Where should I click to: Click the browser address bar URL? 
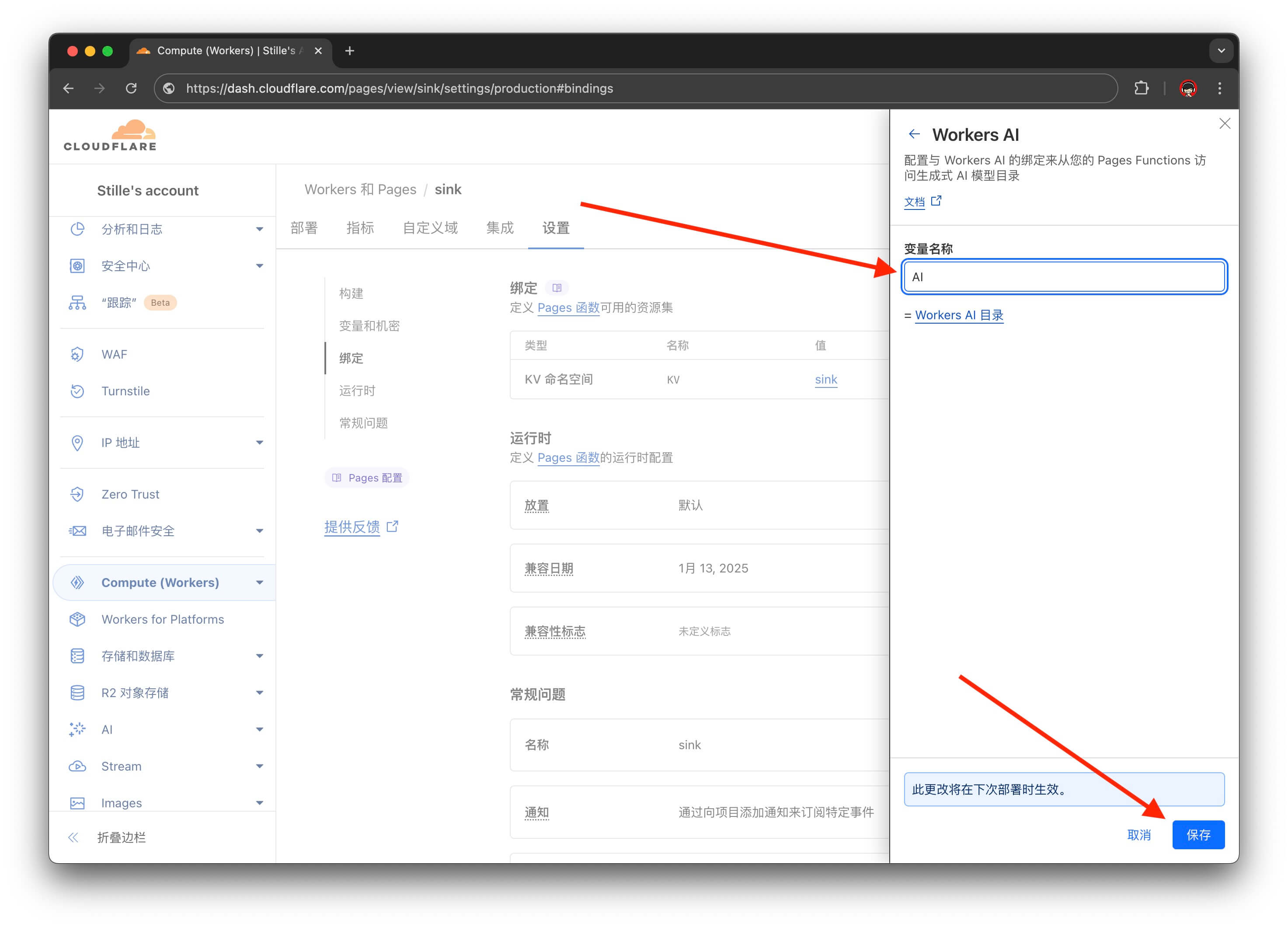coord(399,89)
